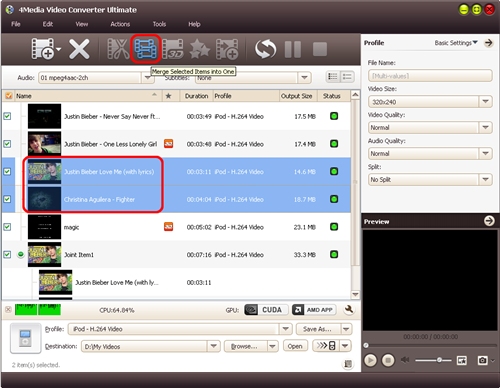Open the Edit menu
Image resolution: width=500 pixels, height=388 pixels.
click(48, 24)
